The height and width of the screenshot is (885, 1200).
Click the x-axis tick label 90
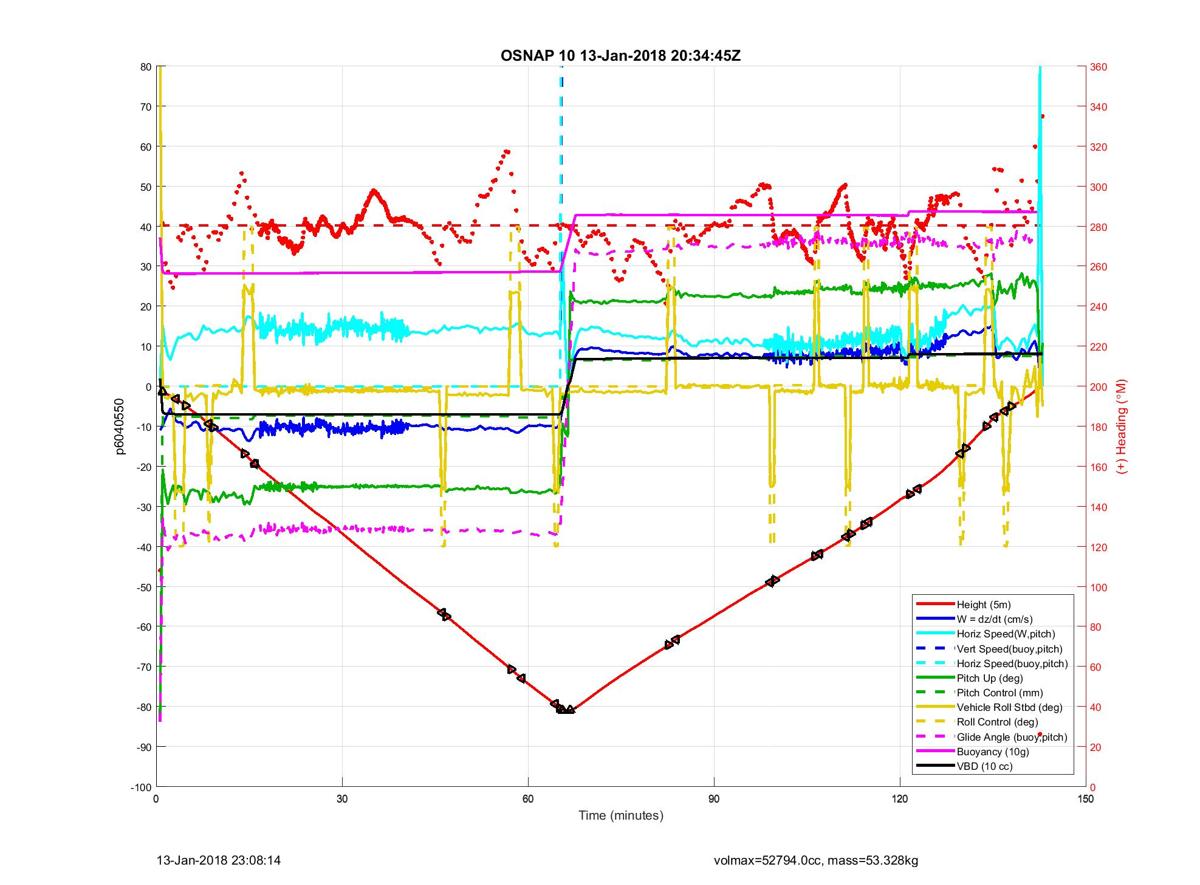click(714, 799)
